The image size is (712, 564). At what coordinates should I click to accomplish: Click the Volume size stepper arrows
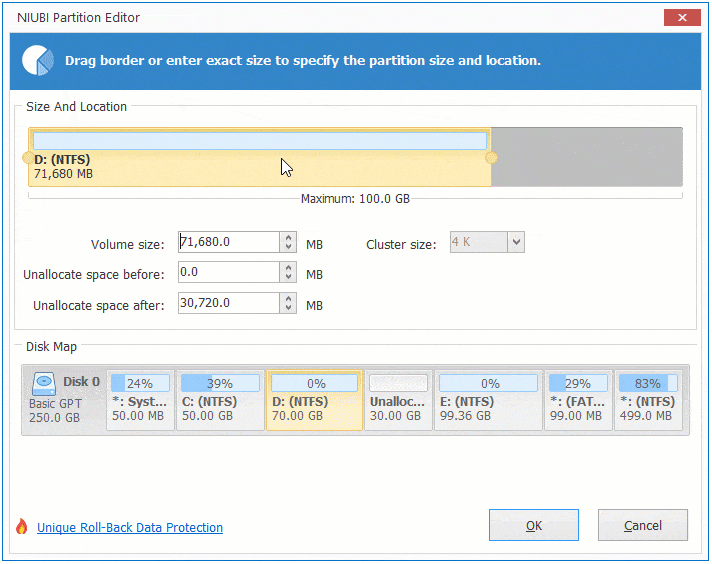pos(289,242)
